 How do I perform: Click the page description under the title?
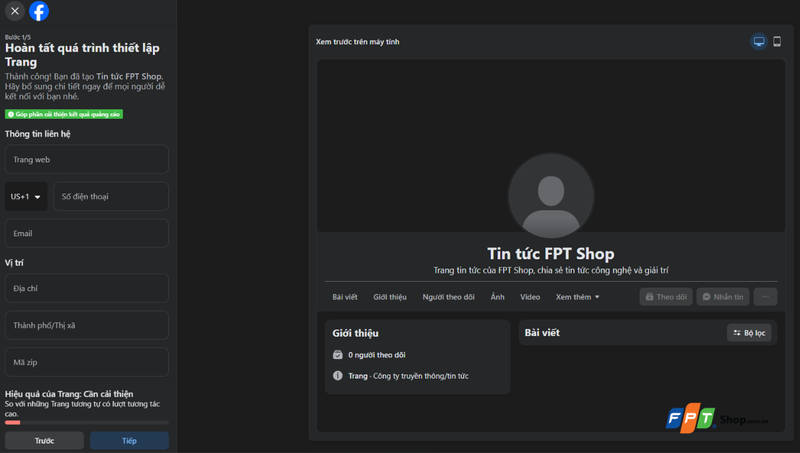click(x=551, y=270)
